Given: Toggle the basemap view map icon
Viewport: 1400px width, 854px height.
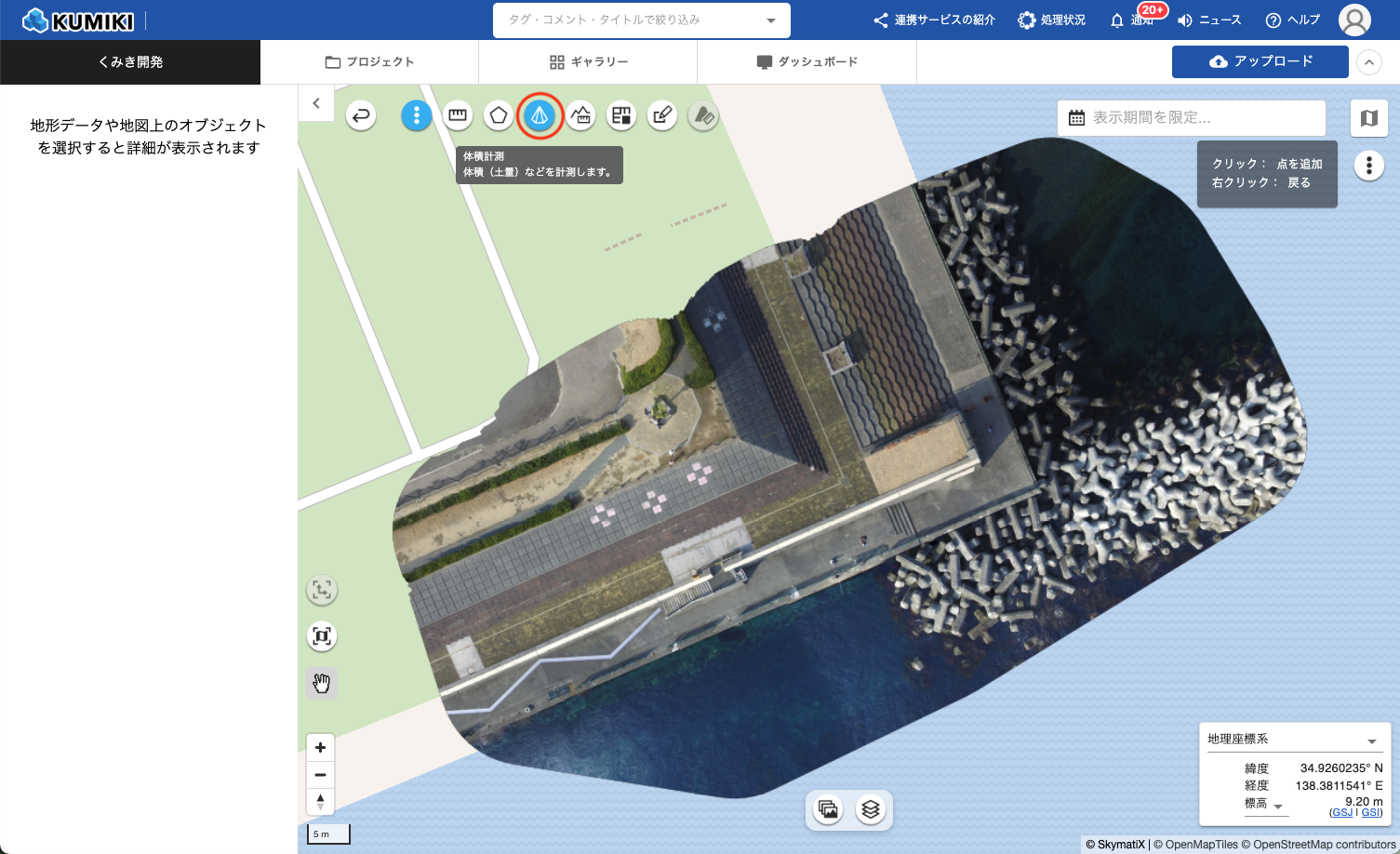Looking at the screenshot, I should pos(1368,118).
